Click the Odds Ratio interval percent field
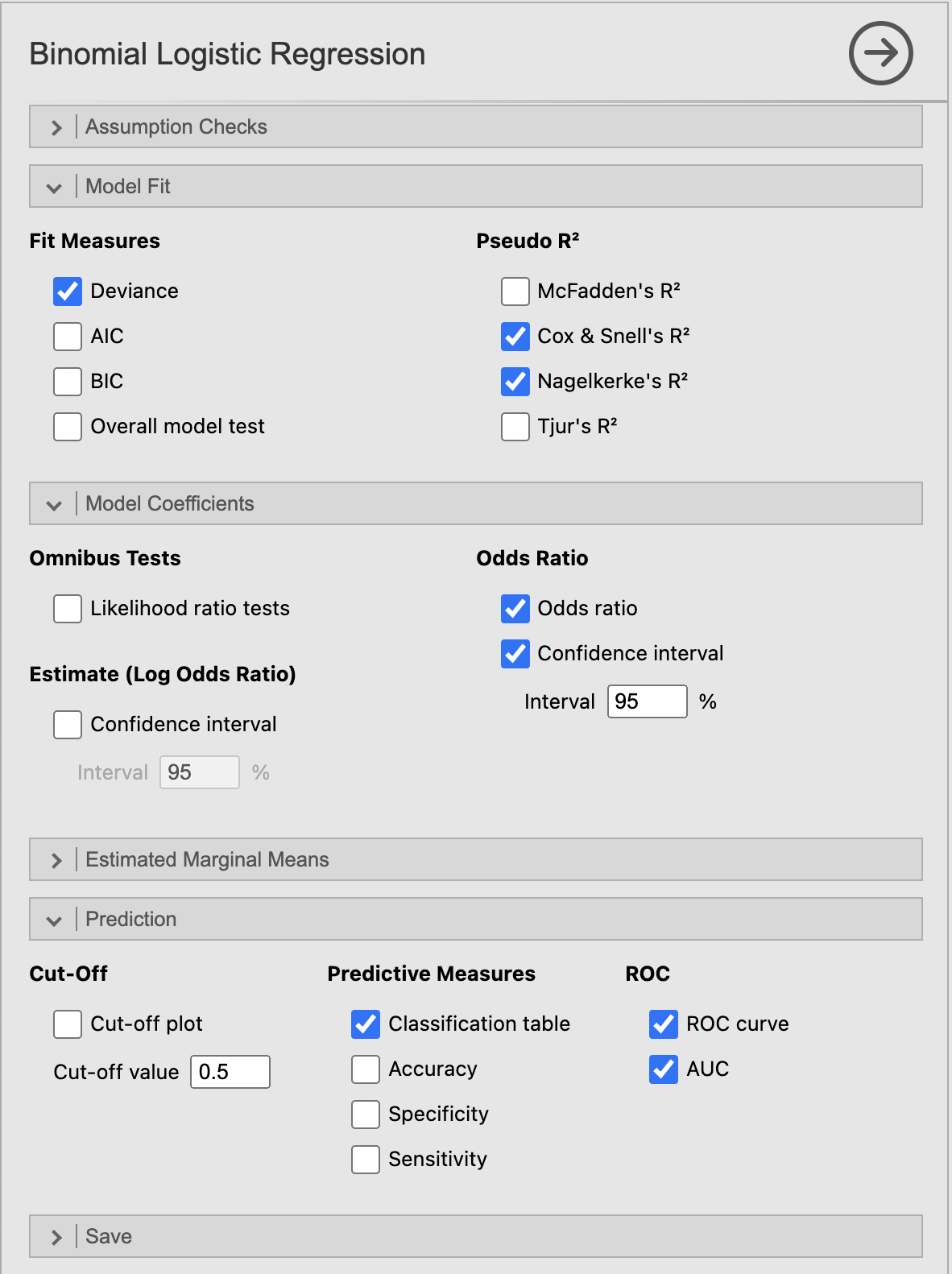This screenshot has height=1274, width=952. coord(648,701)
